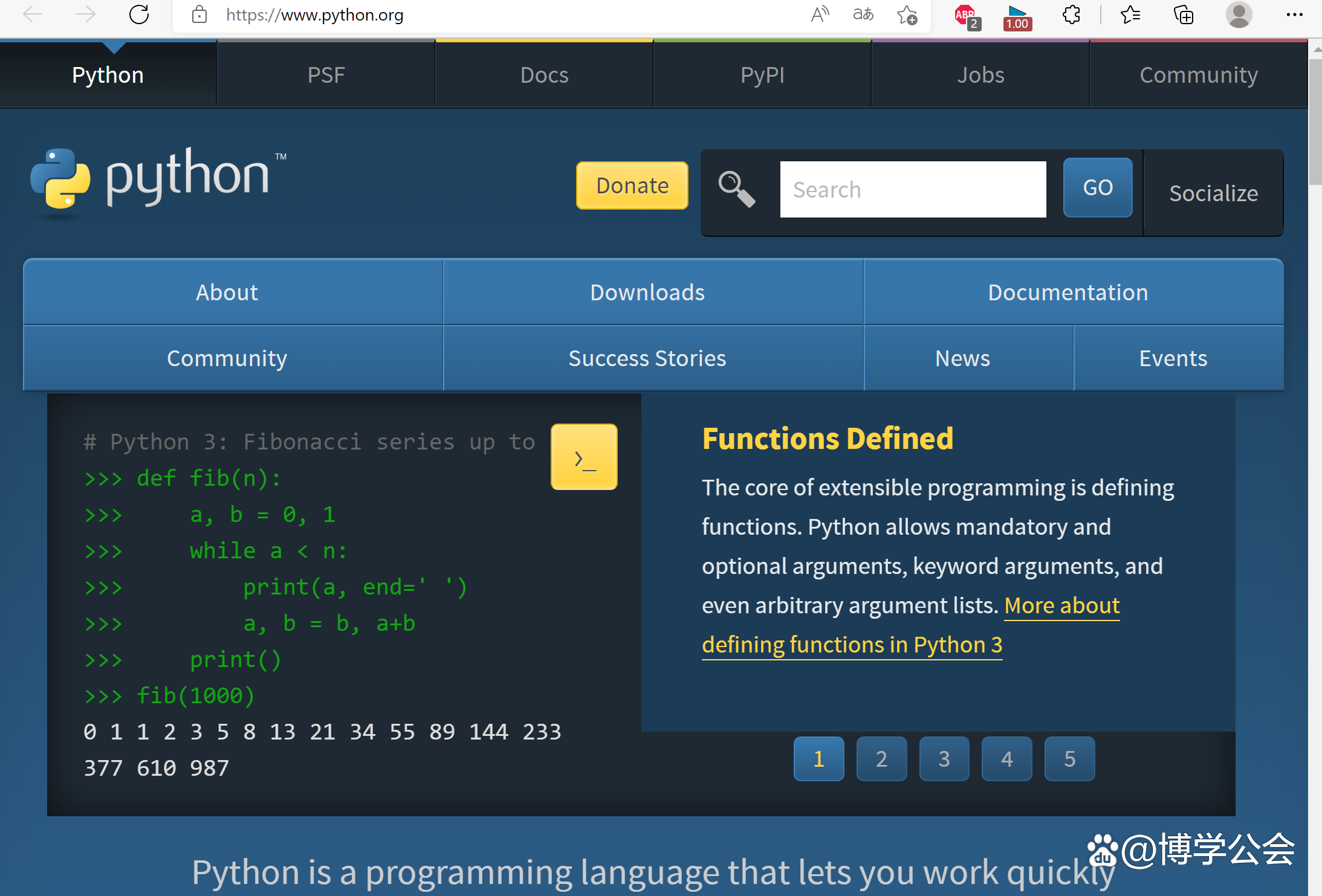Select the Documentation menu item

[x=1068, y=292]
